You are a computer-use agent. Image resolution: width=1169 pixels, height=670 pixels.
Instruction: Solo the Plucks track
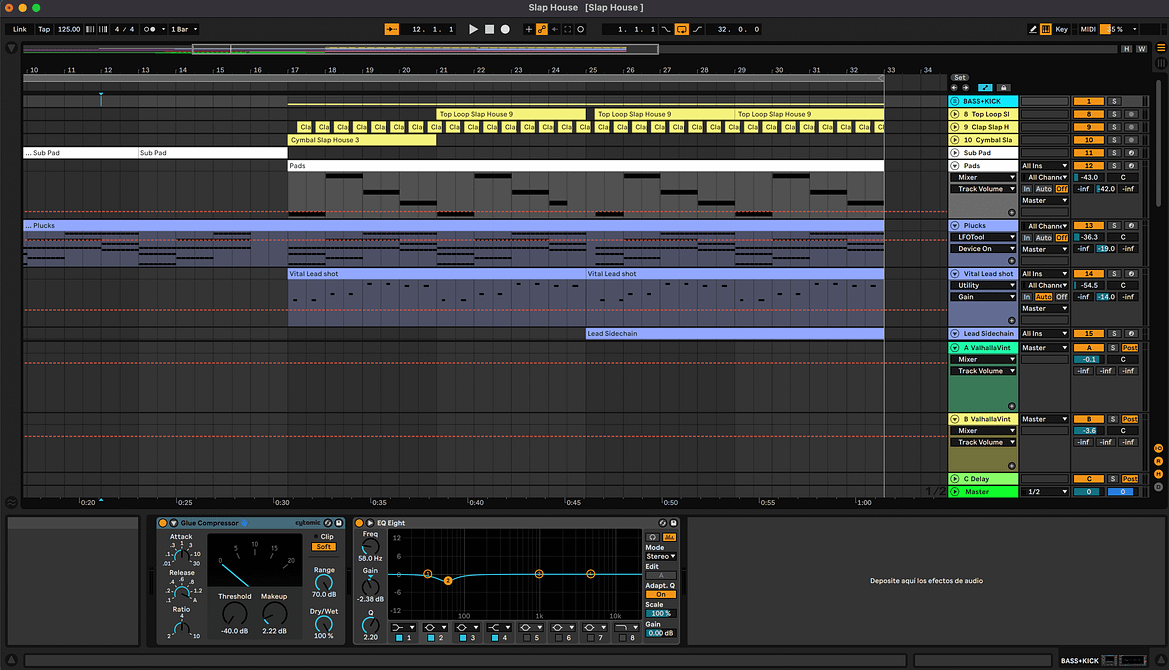[1114, 226]
